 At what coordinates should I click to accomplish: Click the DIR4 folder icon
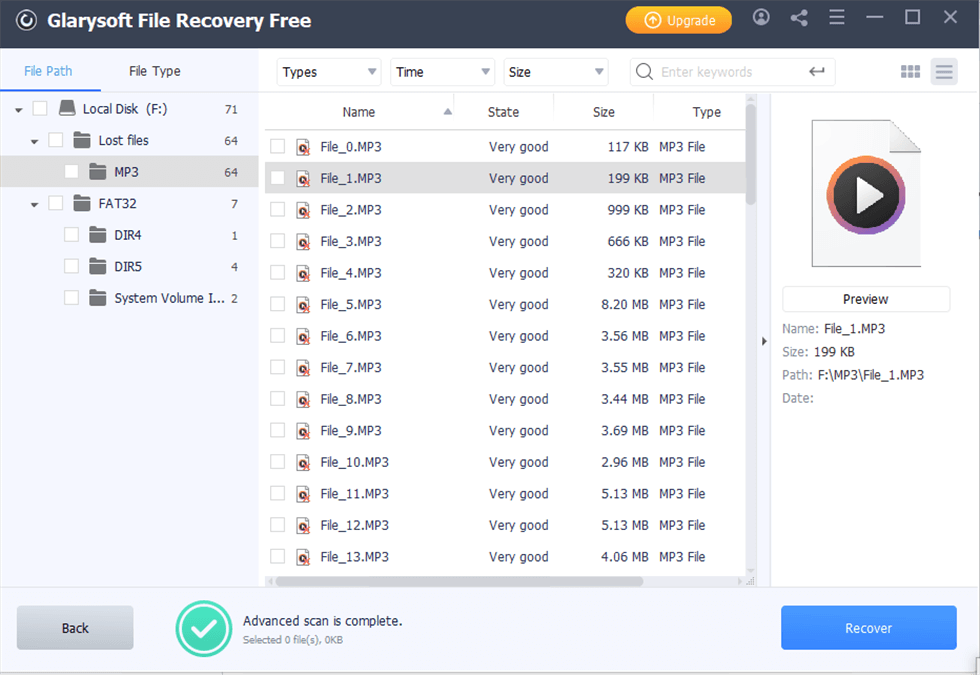[97, 235]
